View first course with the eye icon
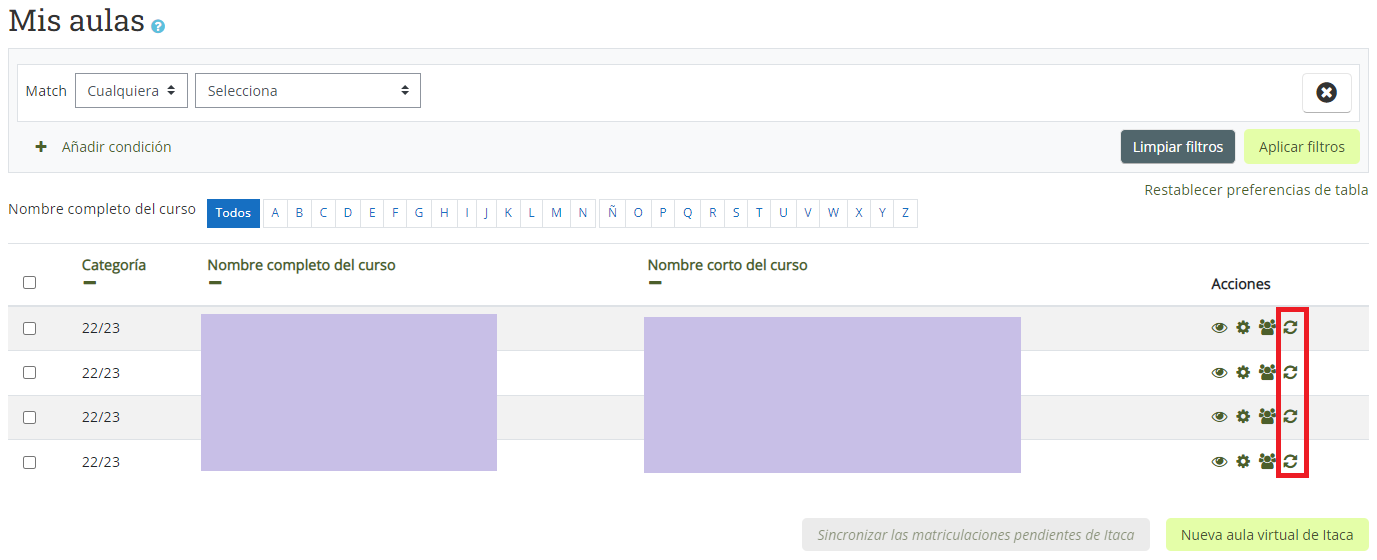The width and height of the screenshot is (1377, 560). 1219,327
